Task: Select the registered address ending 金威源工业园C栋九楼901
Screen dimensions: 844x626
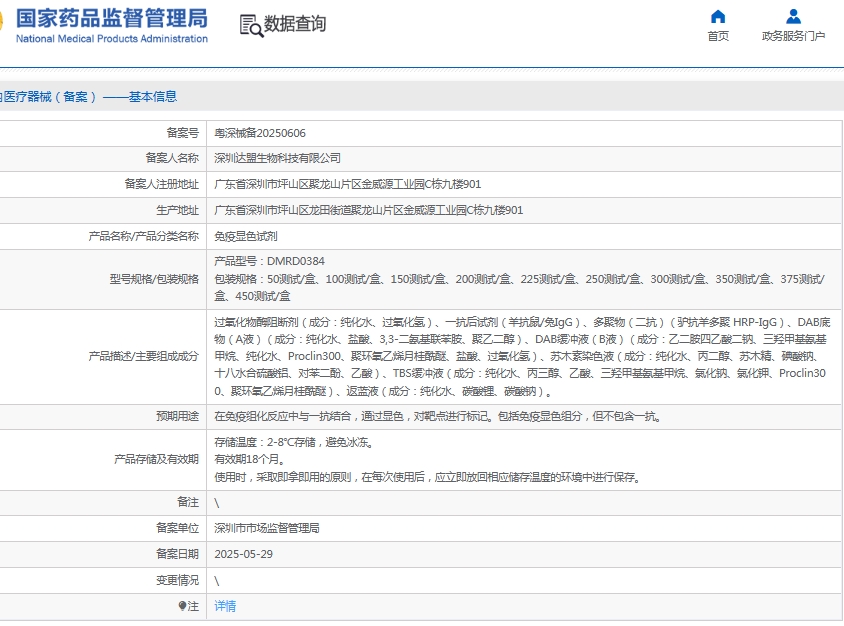Action: pyautogui.click(x=348, y=184)
